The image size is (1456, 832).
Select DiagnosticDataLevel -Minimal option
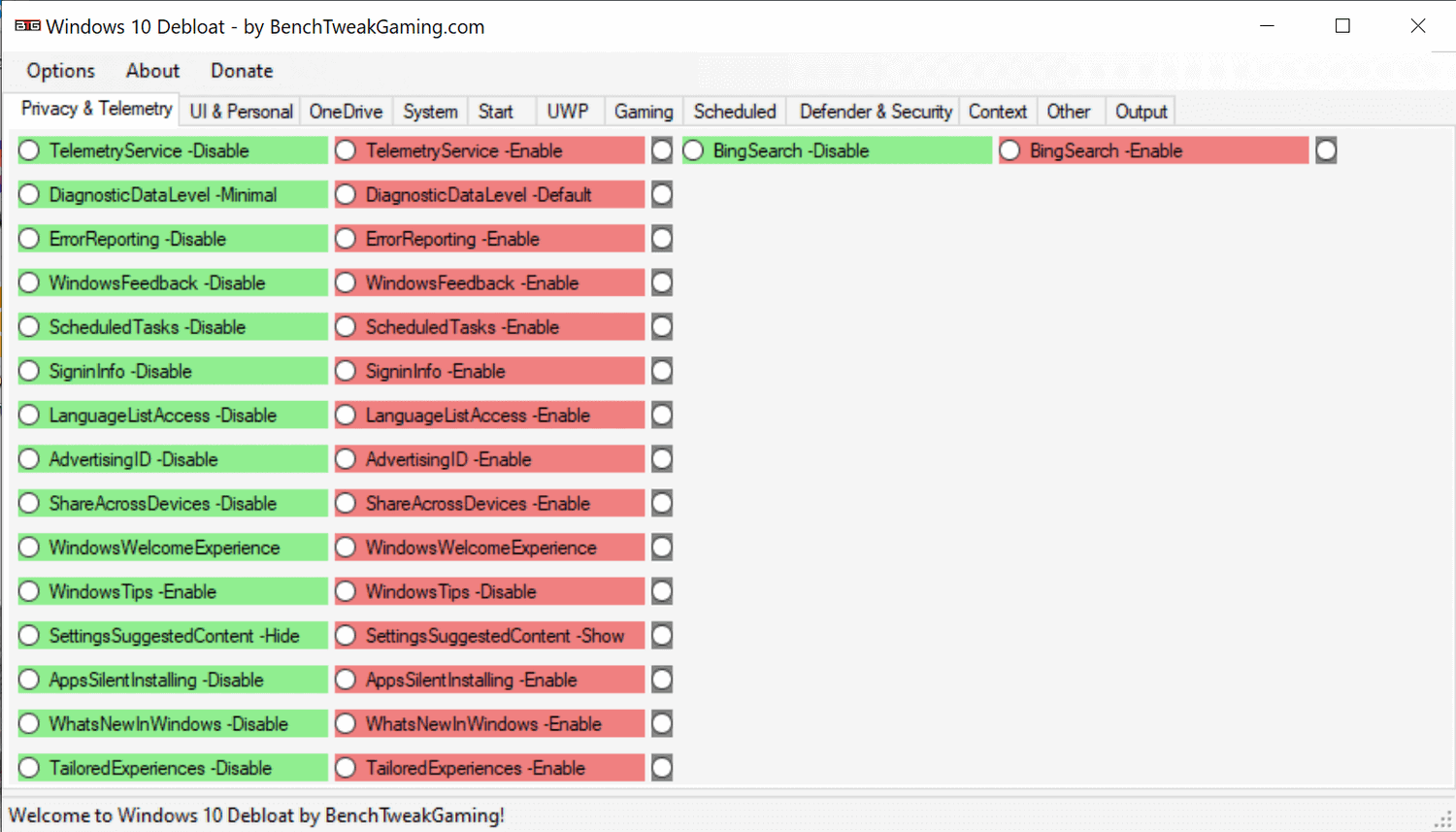pos(29,194)
